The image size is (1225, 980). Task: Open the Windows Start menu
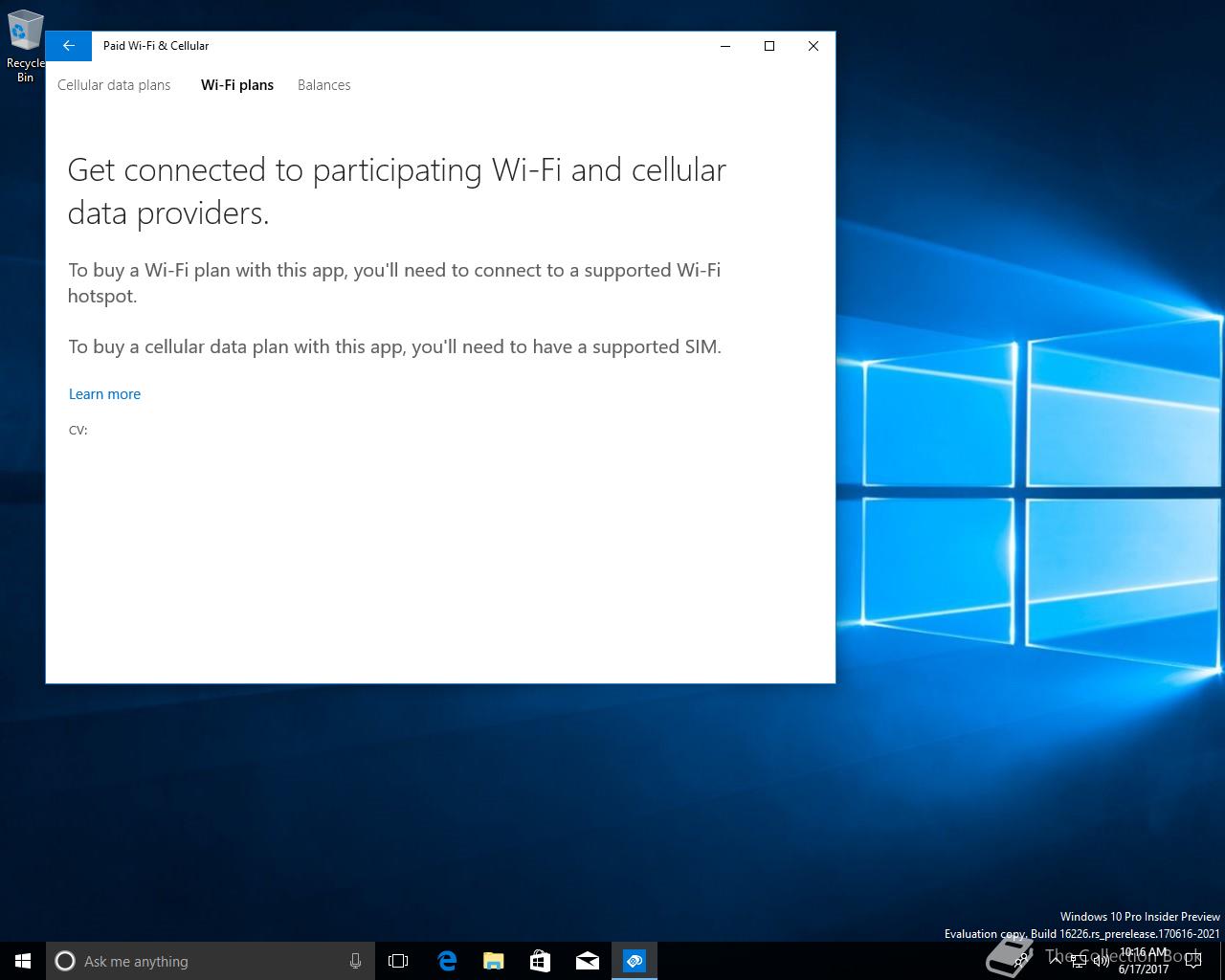click(x=23, y=961)
